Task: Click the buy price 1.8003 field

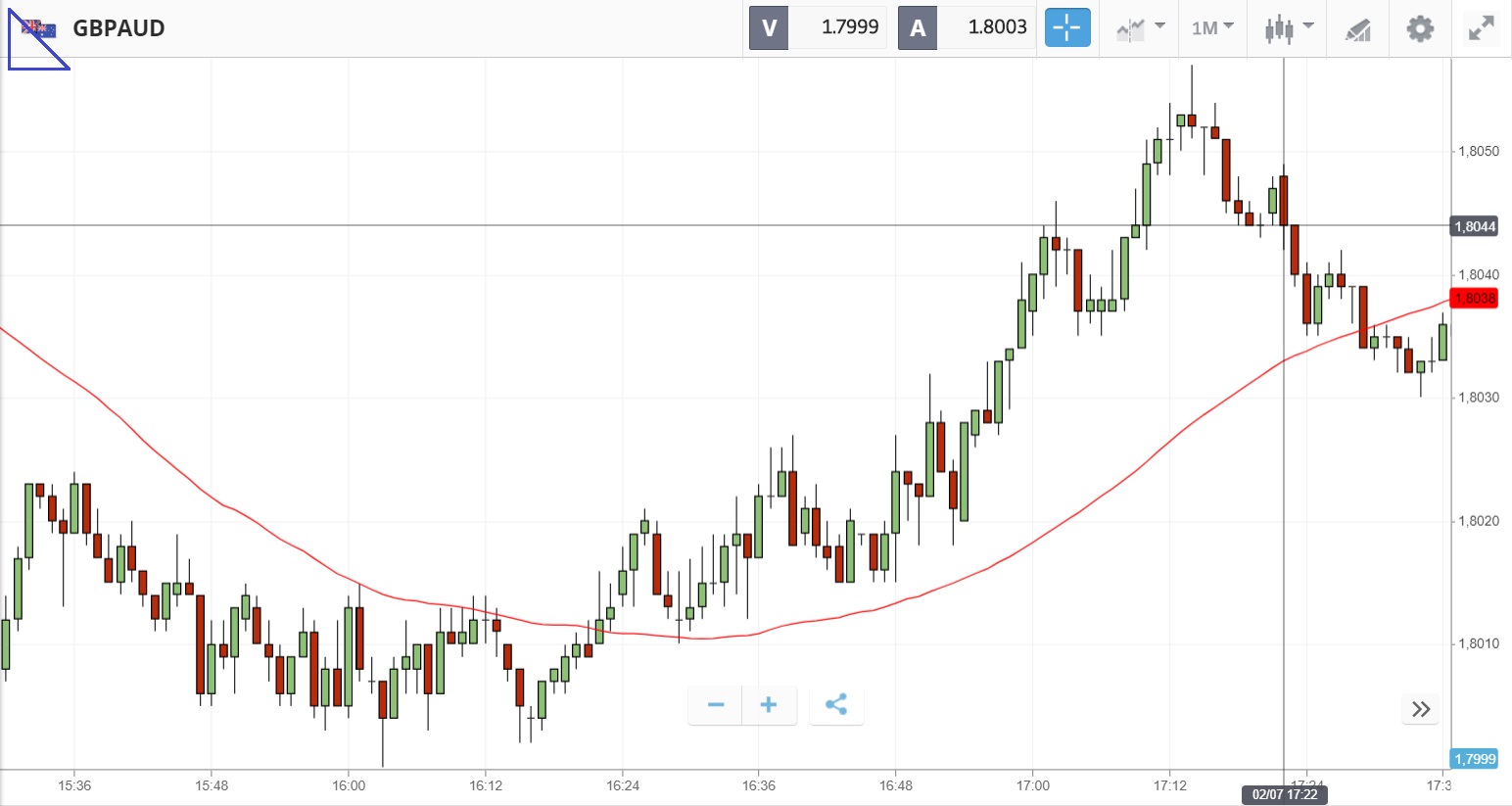Action: tap(996, 28)
